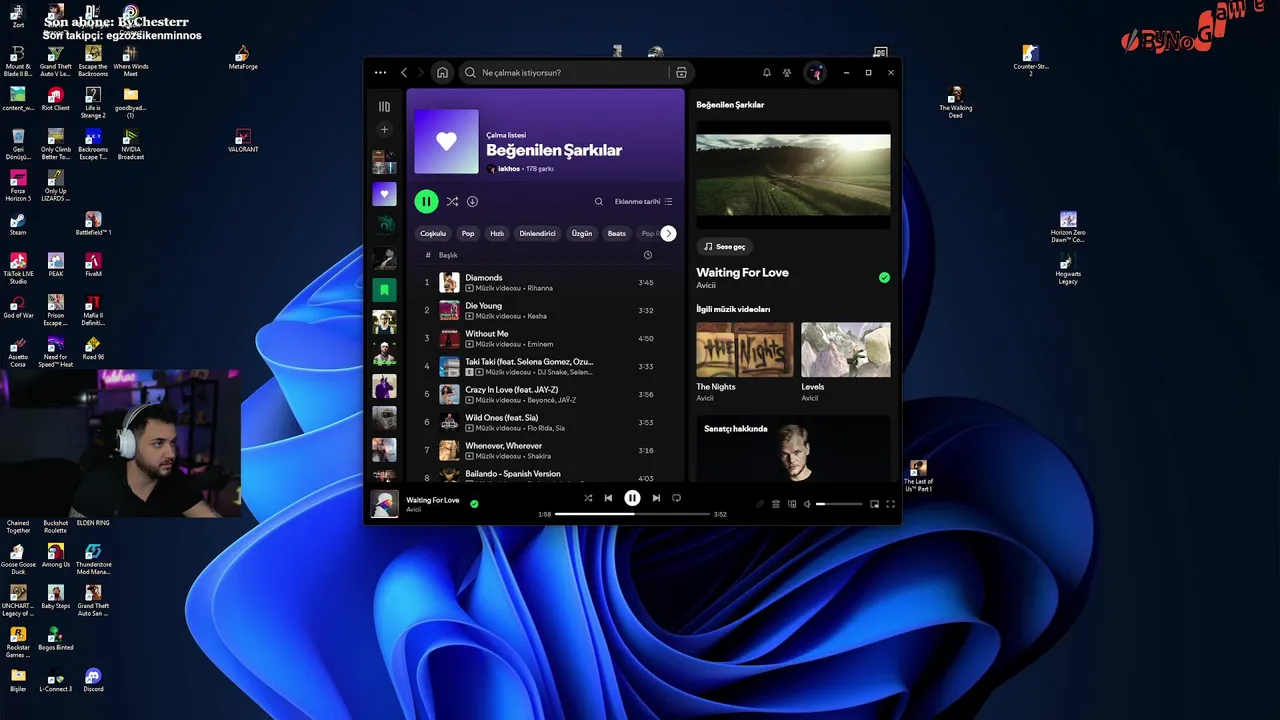Screen dimensions: 1280x720
Task: Open the mini player icon
Action: click(x=874, y=504)
